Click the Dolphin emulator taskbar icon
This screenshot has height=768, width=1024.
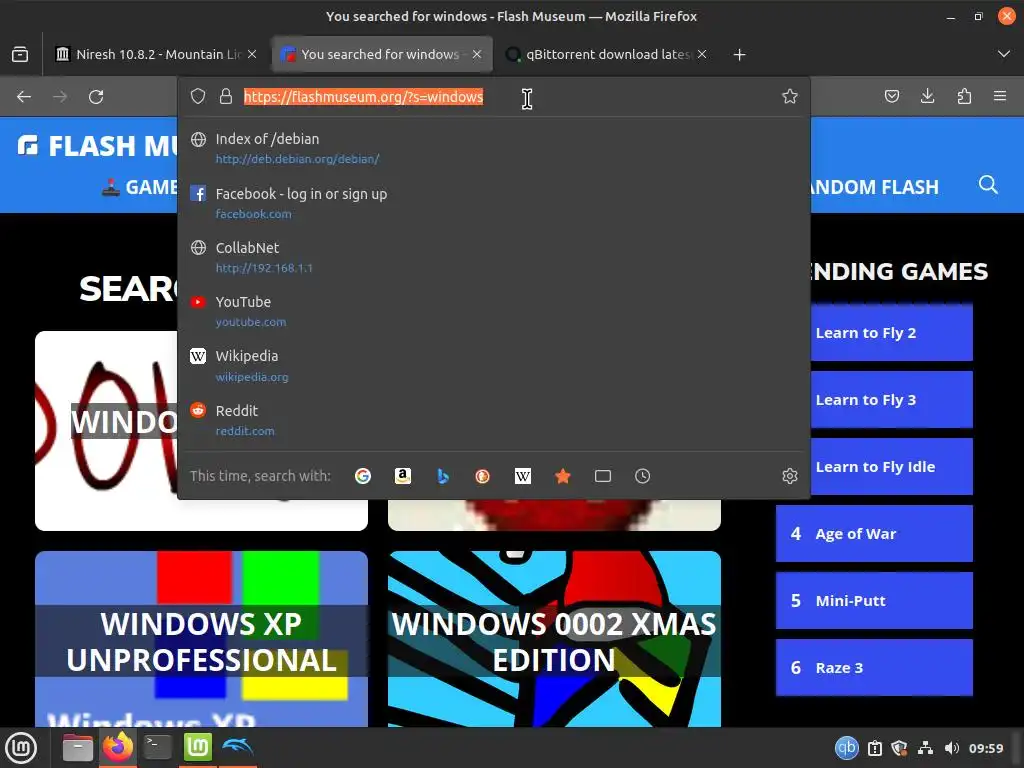click(x=238, y=747)
